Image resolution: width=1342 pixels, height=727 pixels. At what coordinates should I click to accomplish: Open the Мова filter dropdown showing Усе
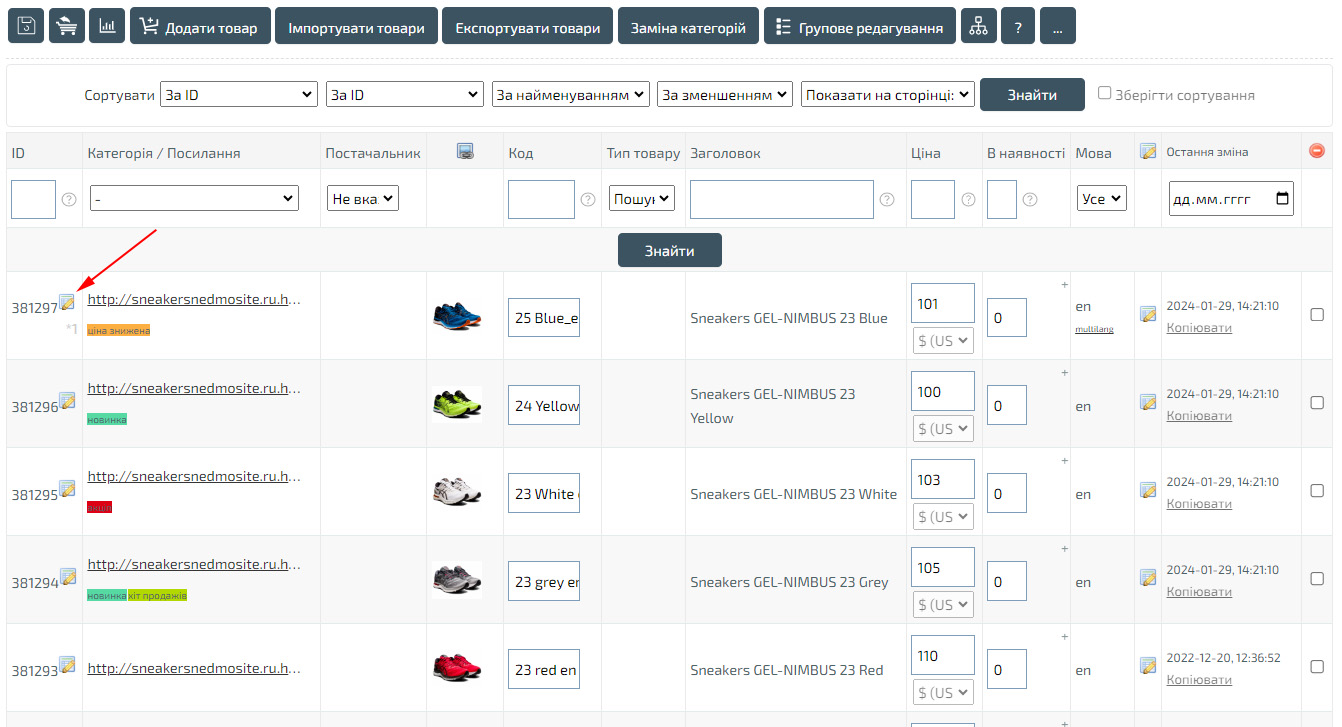click(1101, 198)
